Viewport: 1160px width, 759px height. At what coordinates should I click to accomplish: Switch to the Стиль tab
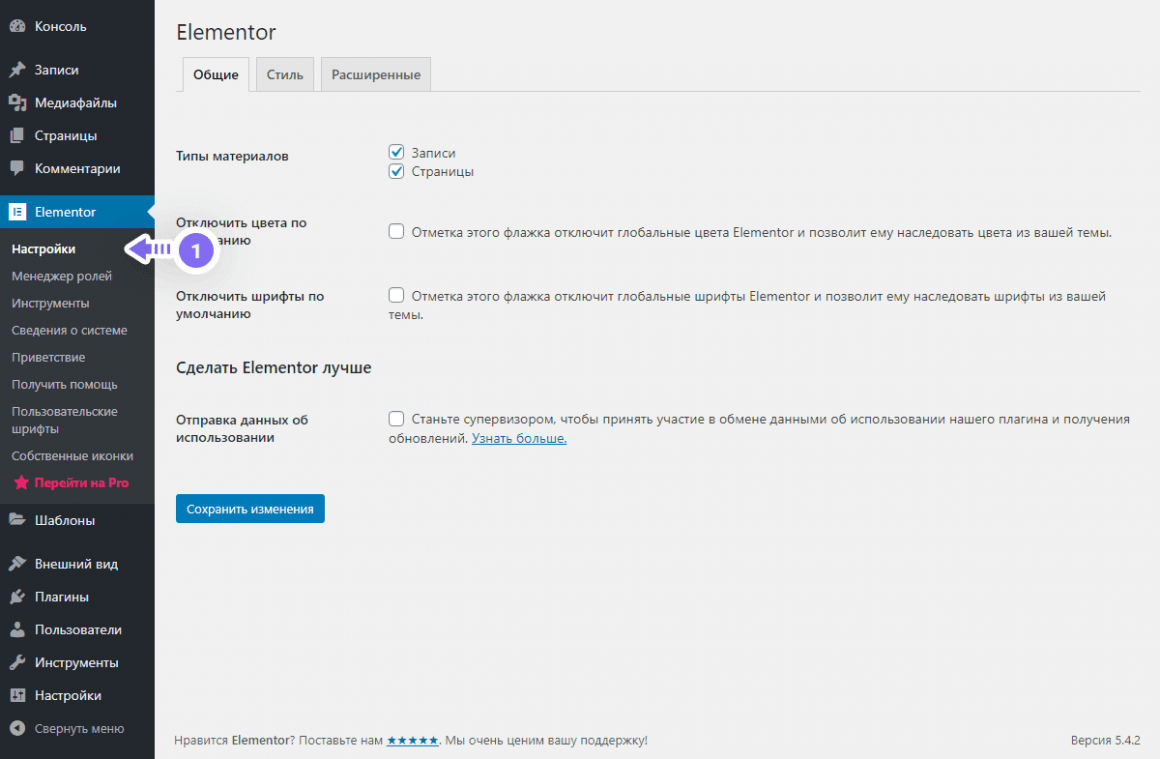click(x=285, y=75)
